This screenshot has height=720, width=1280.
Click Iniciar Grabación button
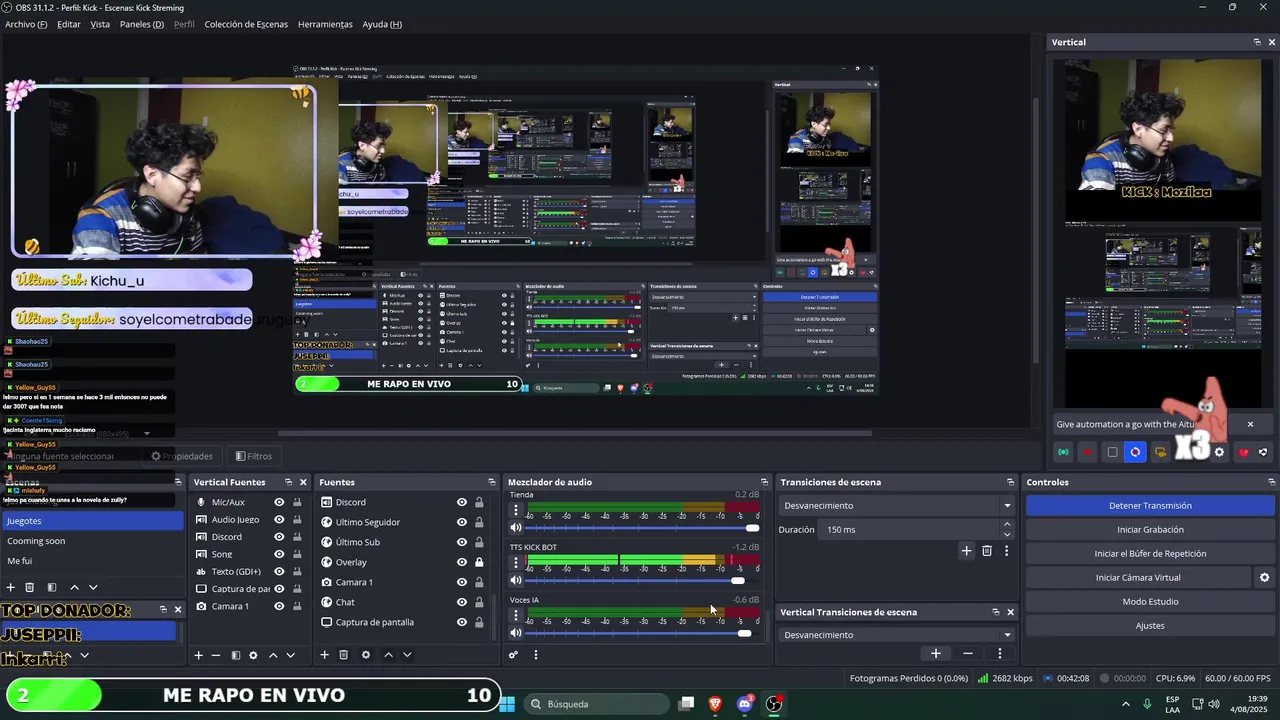pyautogui.click(x=1150, y=530)
